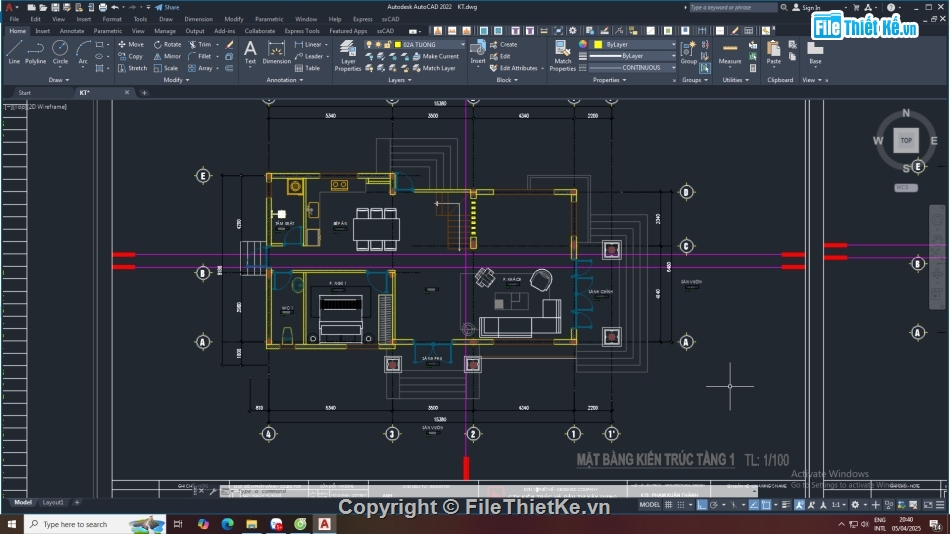This screenshot has height=534, width=950.
Task: Click the object color wheel swatch
Action: [583, 44]
